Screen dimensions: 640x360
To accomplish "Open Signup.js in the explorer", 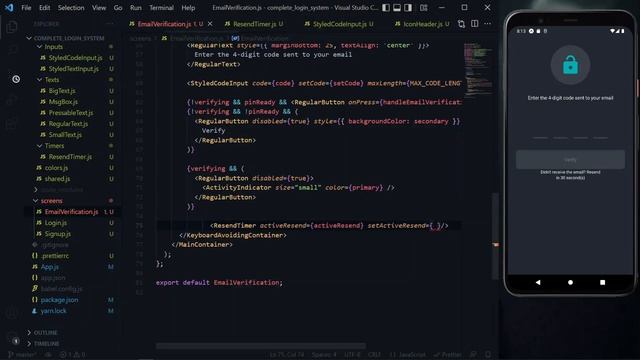I will 58,234.
